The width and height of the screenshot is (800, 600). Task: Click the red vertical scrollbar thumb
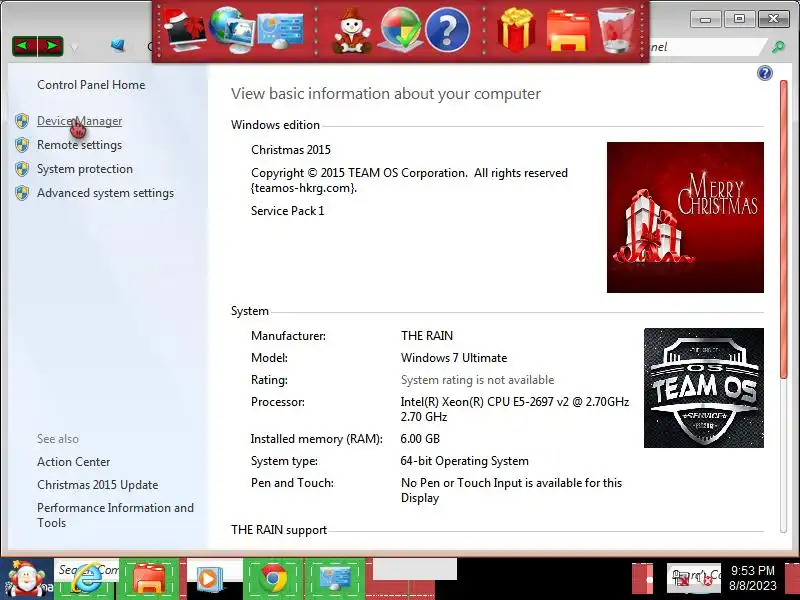[x=784, y=230]
